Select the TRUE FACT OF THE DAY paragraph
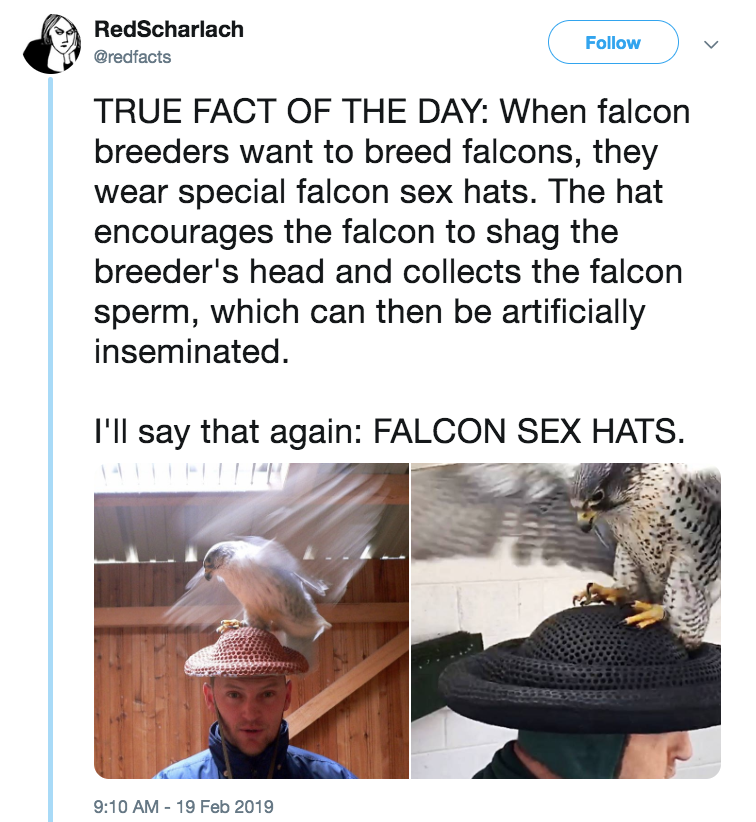 (x=392, y=231)
